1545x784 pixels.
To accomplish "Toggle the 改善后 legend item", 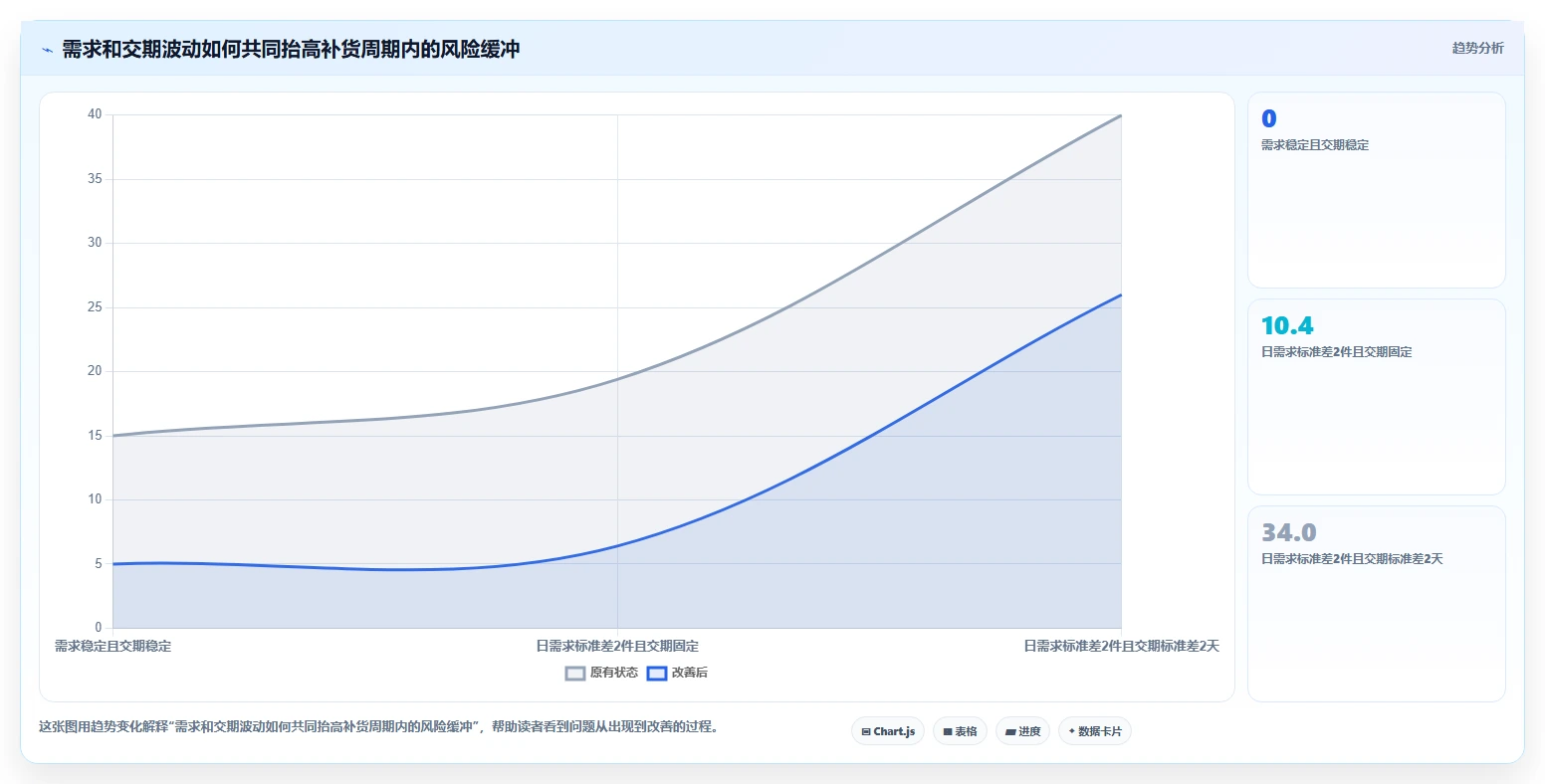I will click(x=677, y=673).
